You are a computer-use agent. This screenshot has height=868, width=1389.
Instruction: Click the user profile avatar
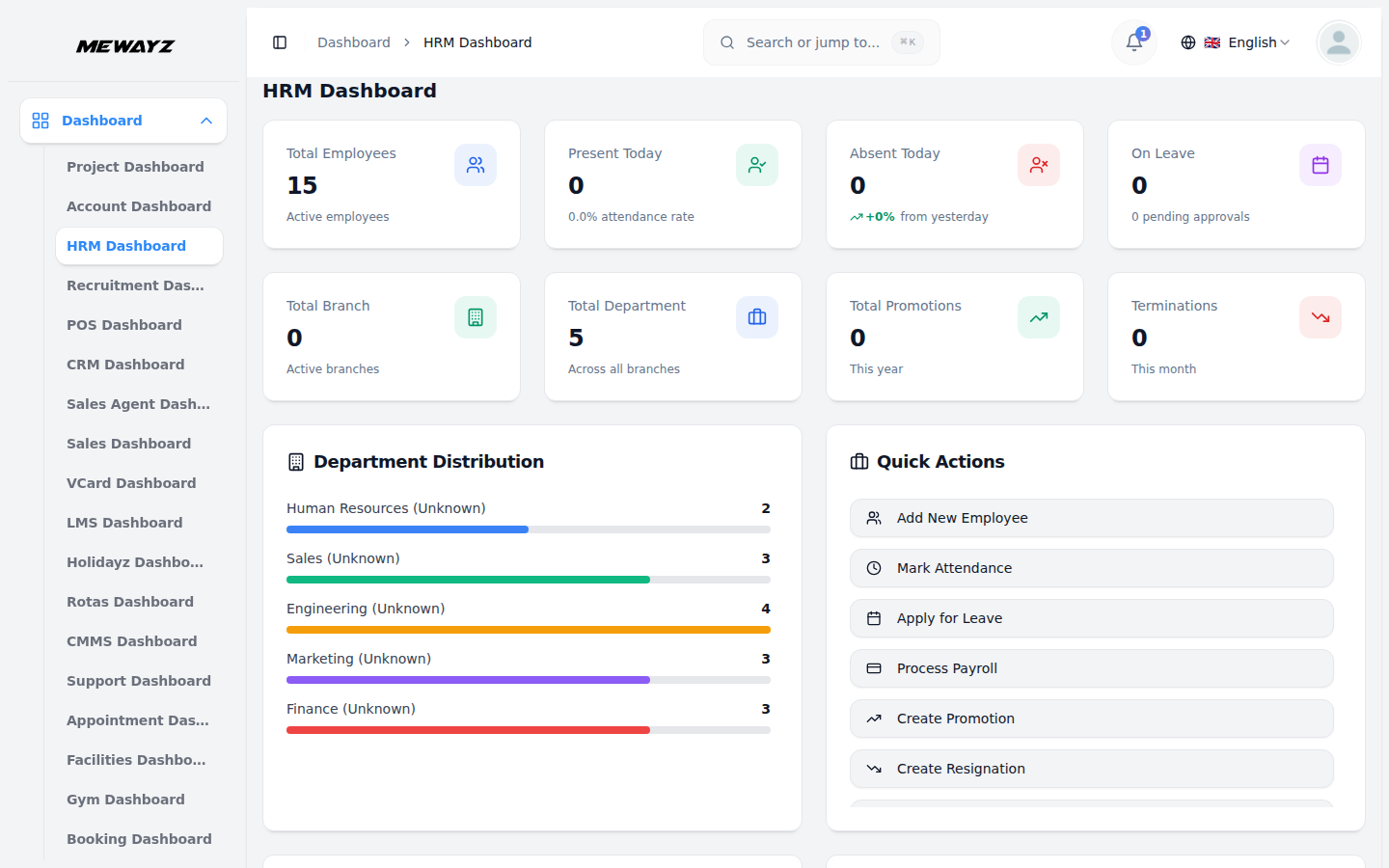(x=1338, y=42)
